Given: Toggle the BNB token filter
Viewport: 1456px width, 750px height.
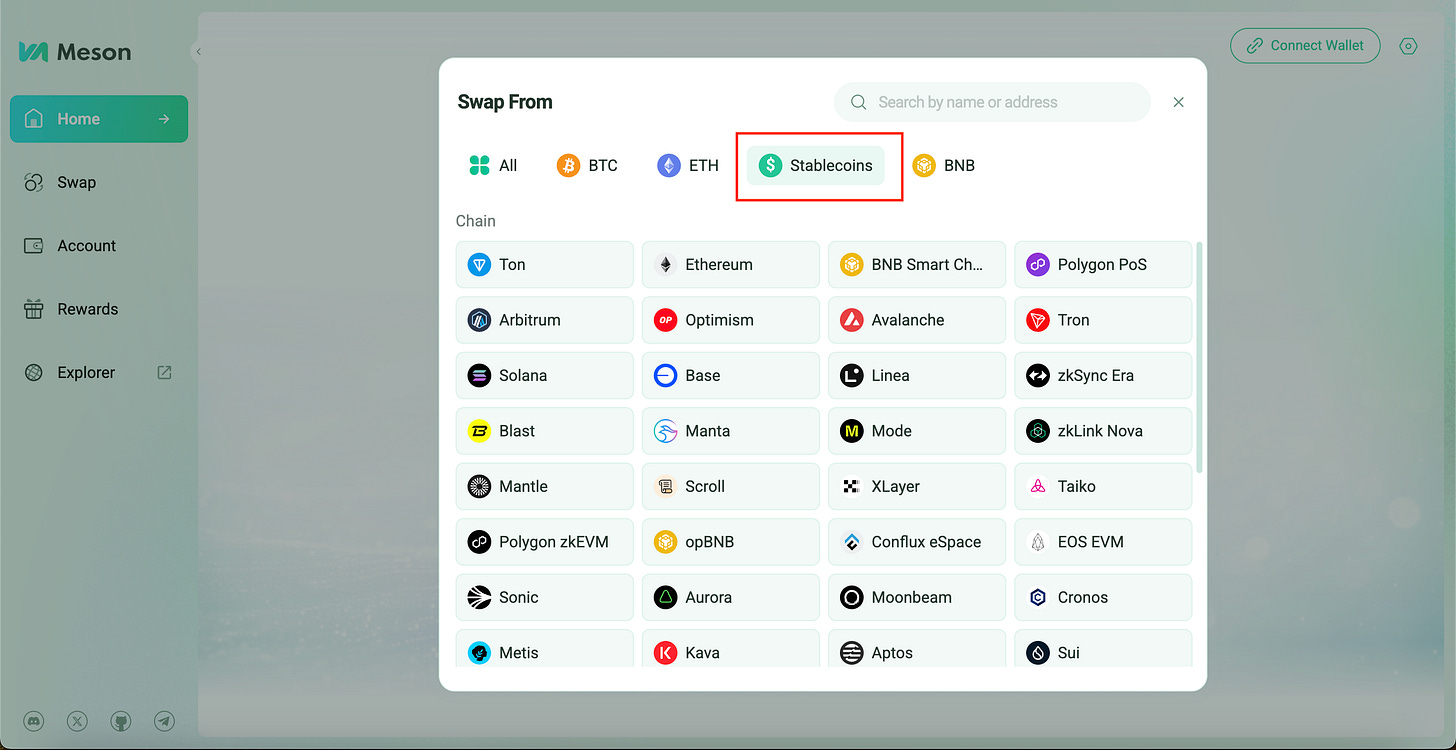Looking at the screenshot, I should coord(944,165).
